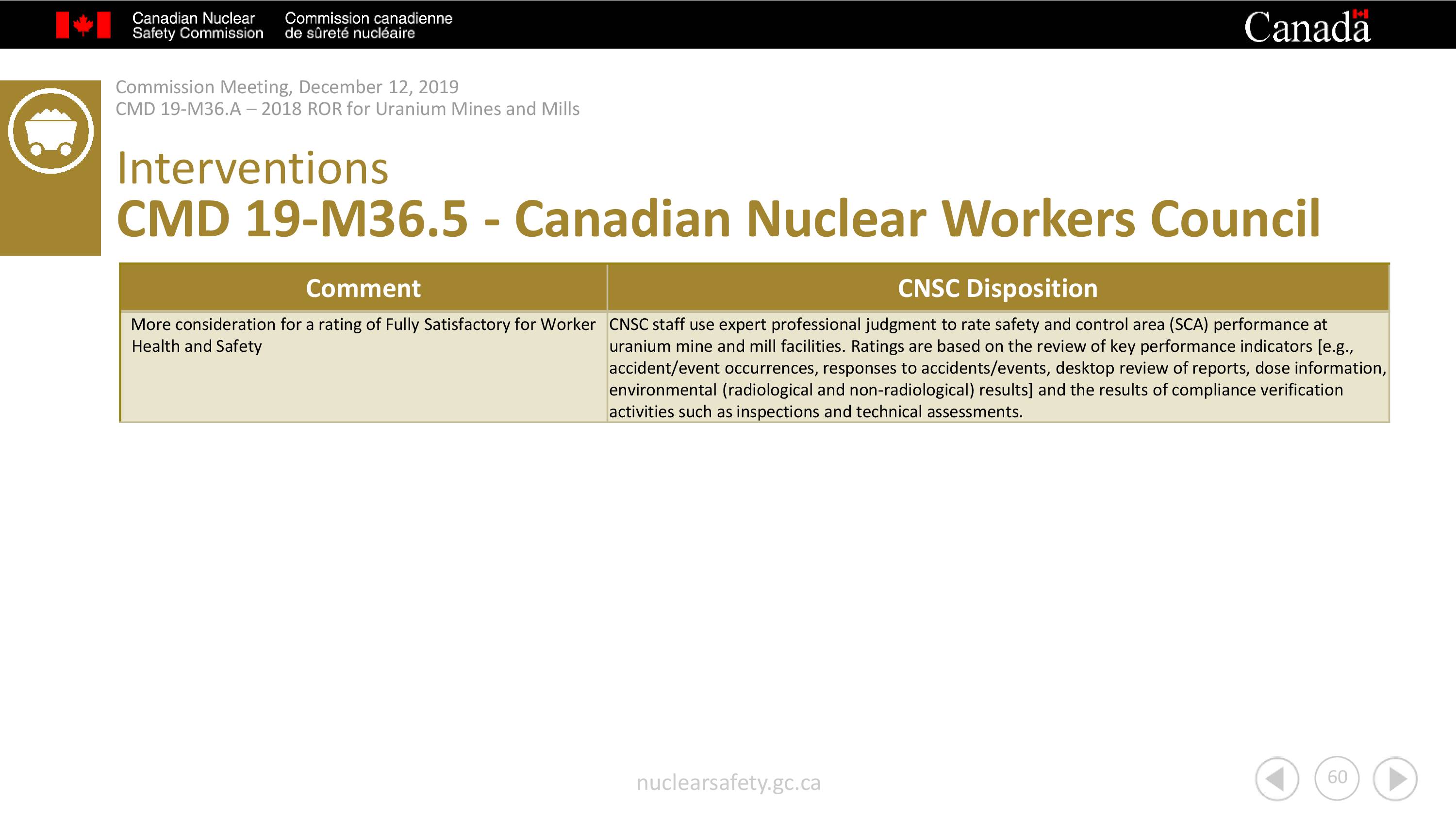Viewport: 1456px width, 819px height.
Task: Click 'Canadian Nuclear Safety Commission' header text
Action: pyautogui.click(x=197, y=25)
